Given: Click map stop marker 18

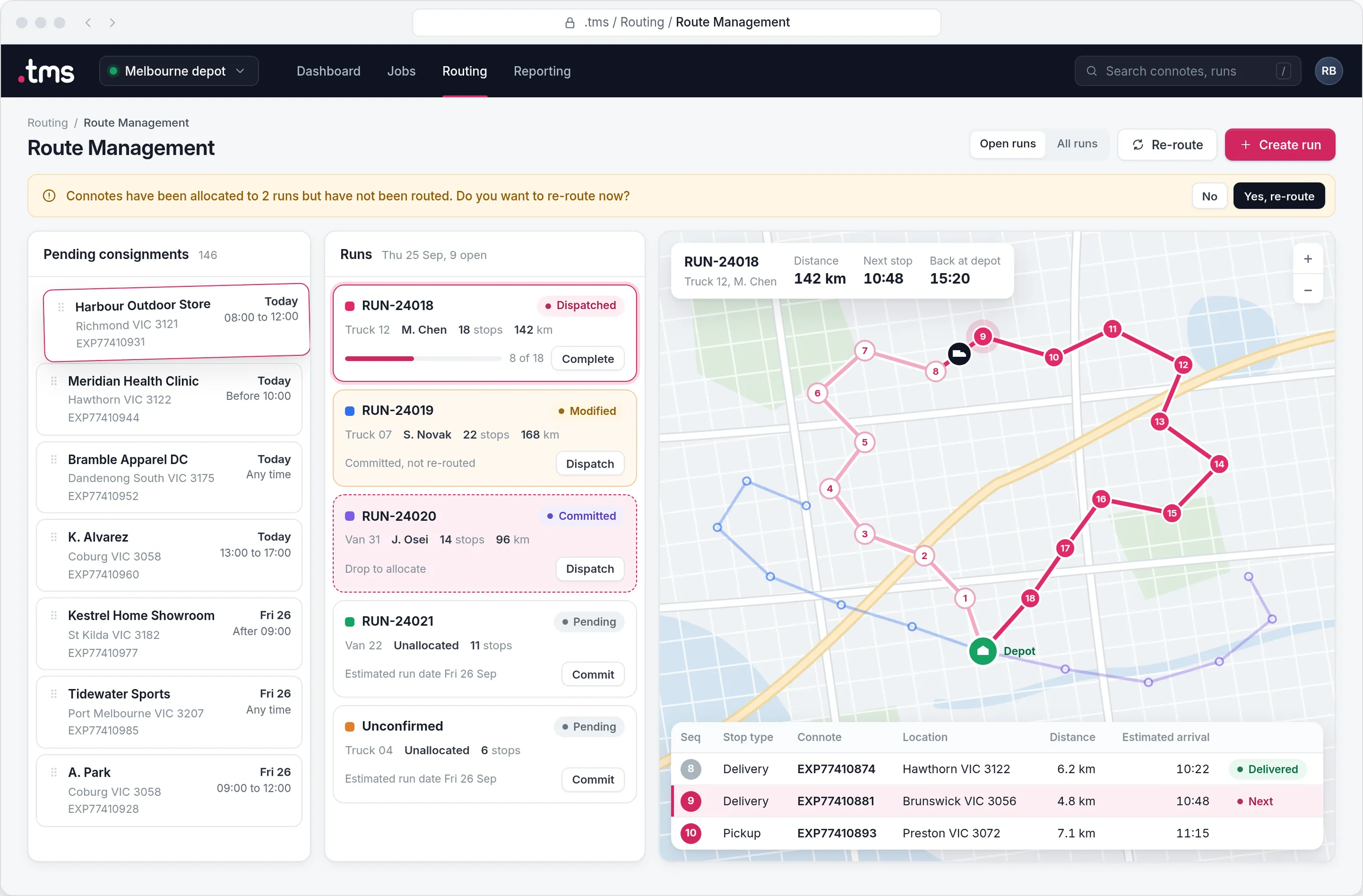Looking at the screenshot, I should click(1030, 598).
